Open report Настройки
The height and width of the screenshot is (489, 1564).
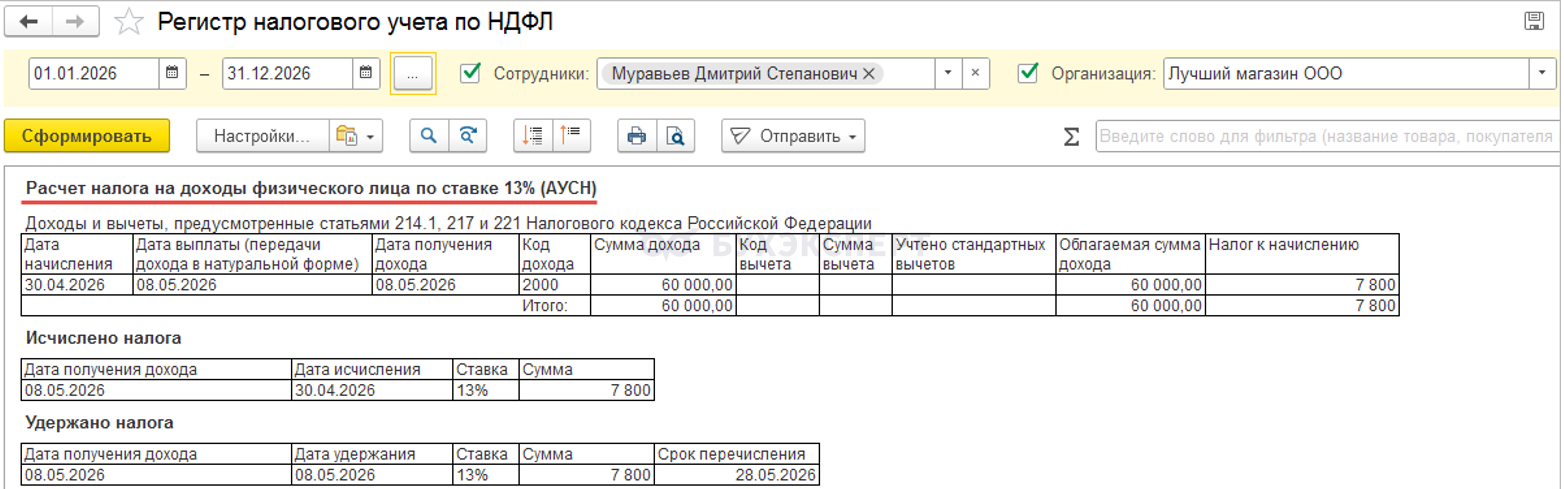click(263, 136)
